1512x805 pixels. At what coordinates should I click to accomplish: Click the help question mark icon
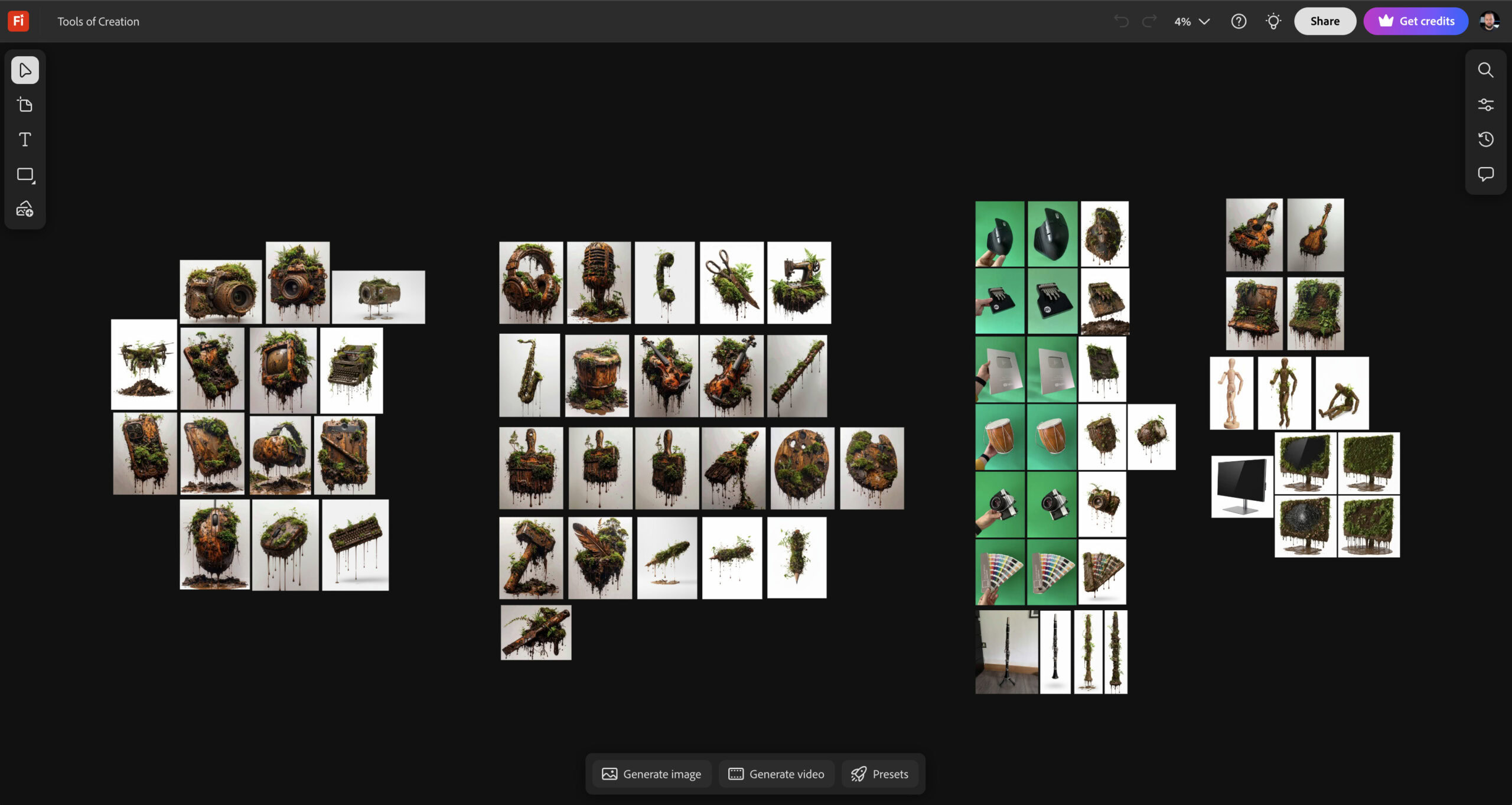[x=1239, y=21]
